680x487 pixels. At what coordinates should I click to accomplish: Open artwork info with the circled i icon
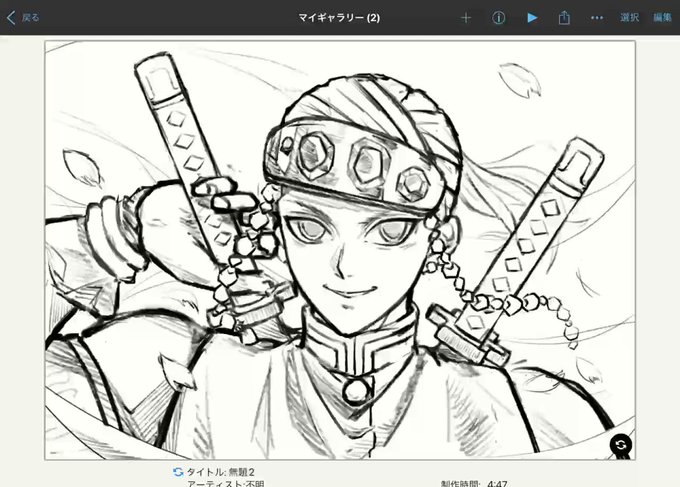coord(499,18)
